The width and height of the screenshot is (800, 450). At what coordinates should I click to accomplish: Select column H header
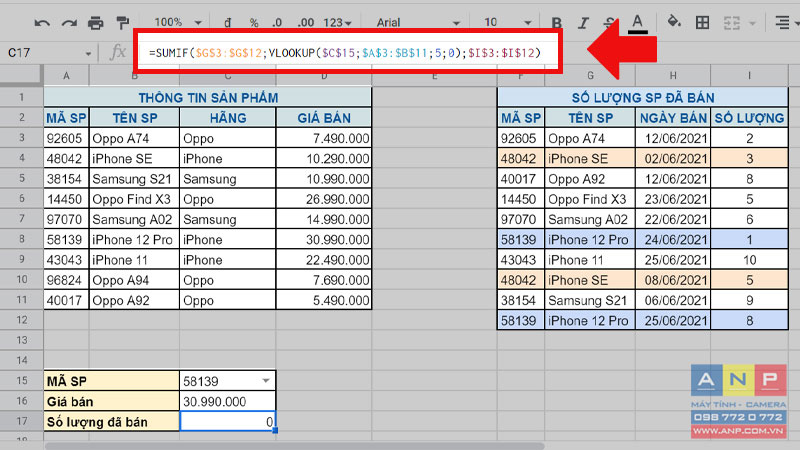click(673, 76)
